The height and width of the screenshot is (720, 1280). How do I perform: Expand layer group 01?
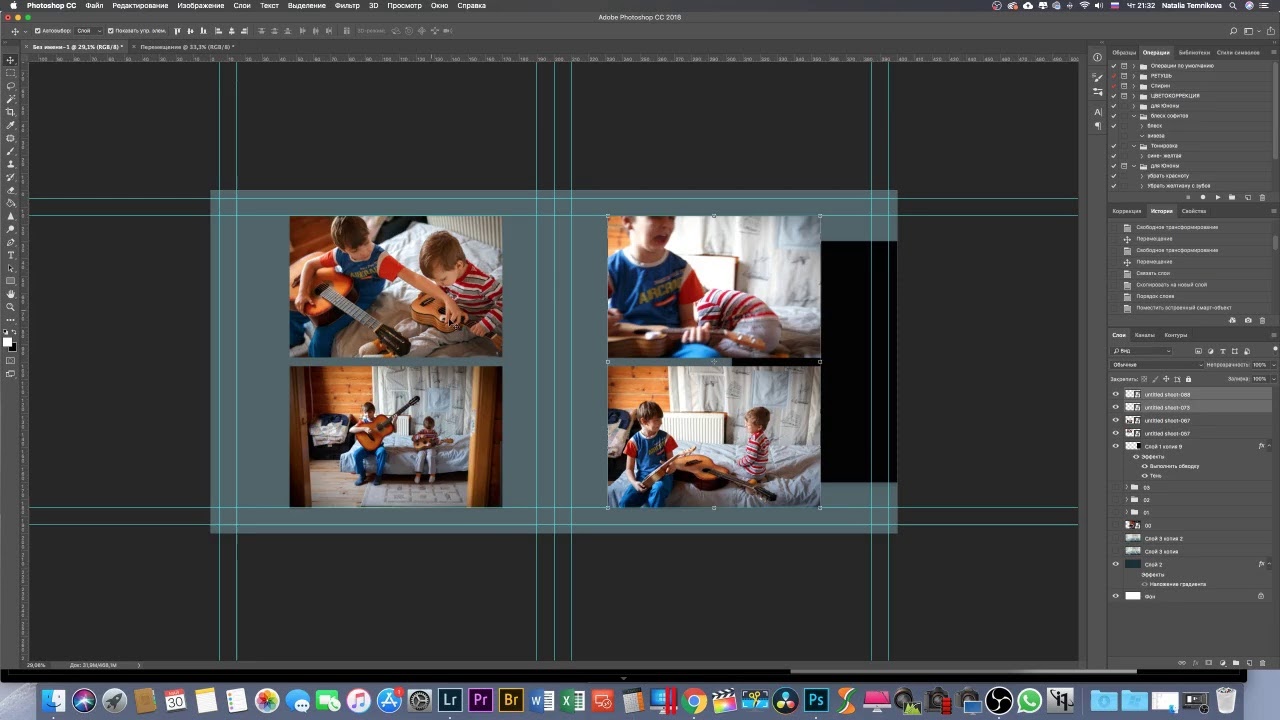(1126, 512)
